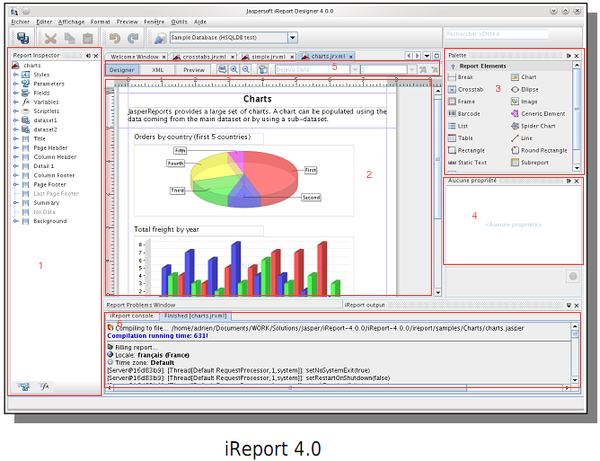Click the Cut scissors icon
The image size is (600, 461).
[x=51, y=38]
